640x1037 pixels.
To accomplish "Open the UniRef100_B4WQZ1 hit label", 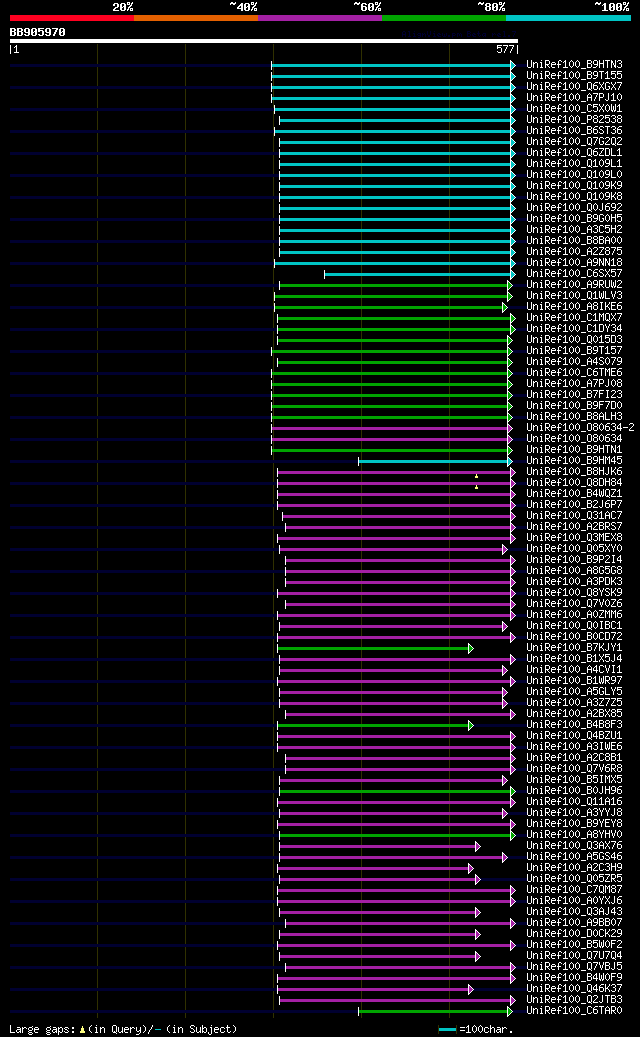I will (x=574, y=493).
